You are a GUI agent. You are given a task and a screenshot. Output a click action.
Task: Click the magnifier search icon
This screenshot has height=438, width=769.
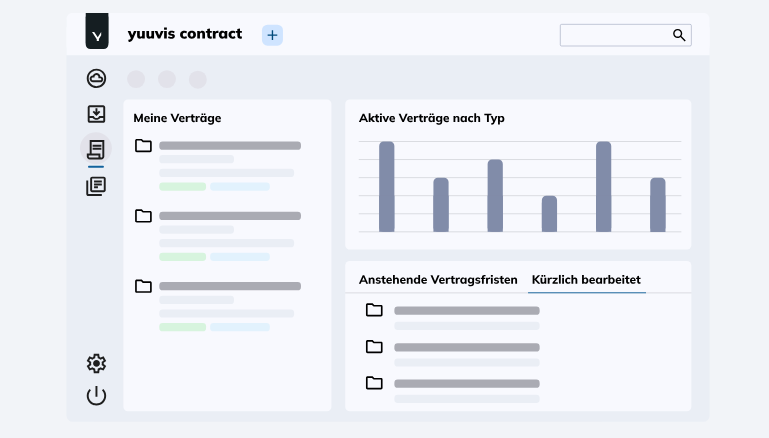679,35
